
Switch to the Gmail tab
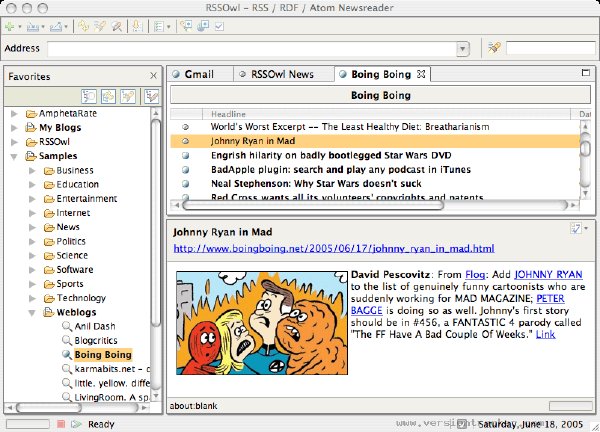[x=199, y=74]
